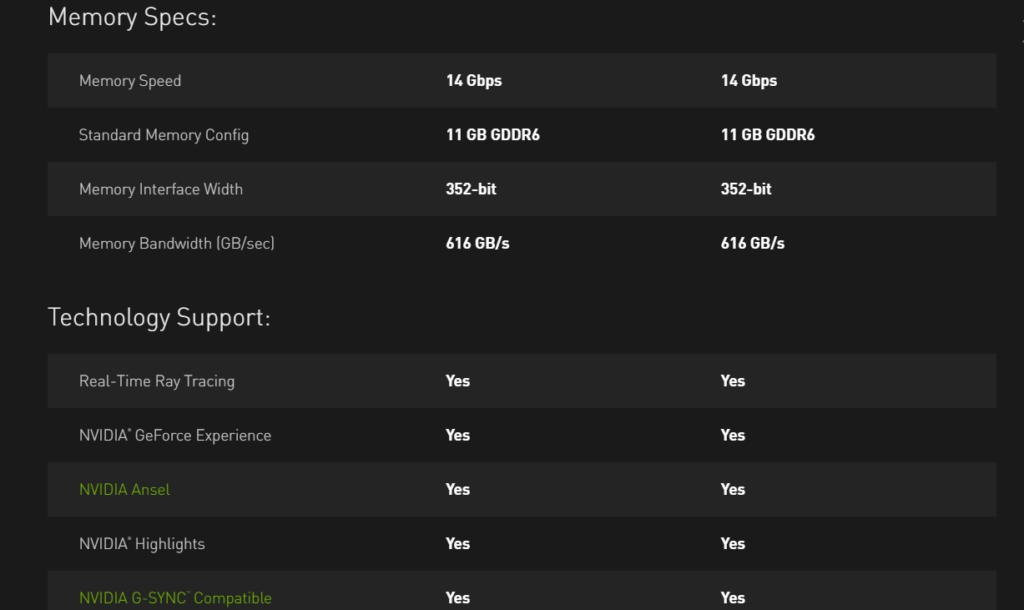Click the NVIDIA Highlights row label
This screenshot has height=610, width=1024.
142,544
